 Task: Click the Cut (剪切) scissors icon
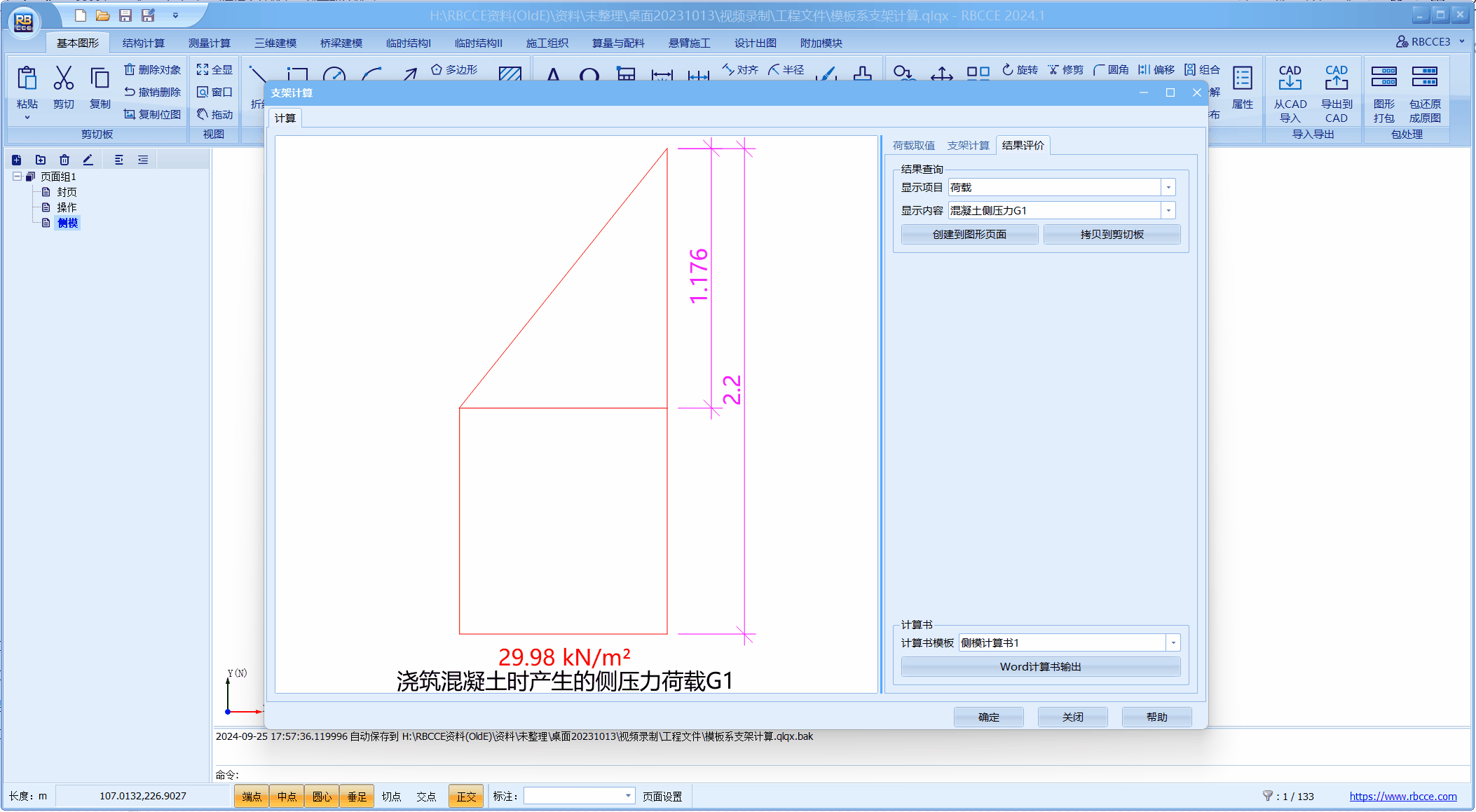63,79
